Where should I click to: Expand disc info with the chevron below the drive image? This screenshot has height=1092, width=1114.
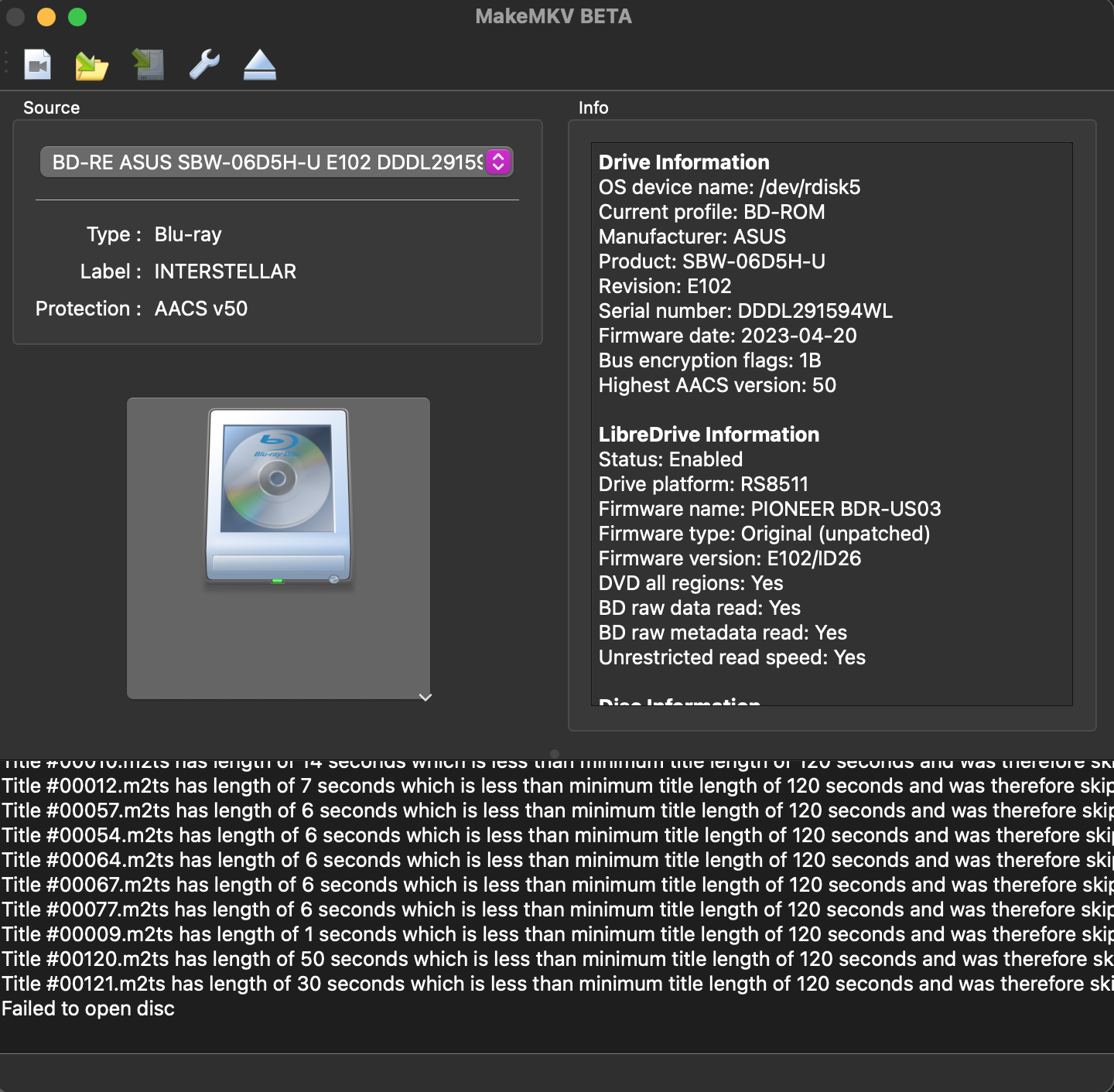[x=424, y=697]
